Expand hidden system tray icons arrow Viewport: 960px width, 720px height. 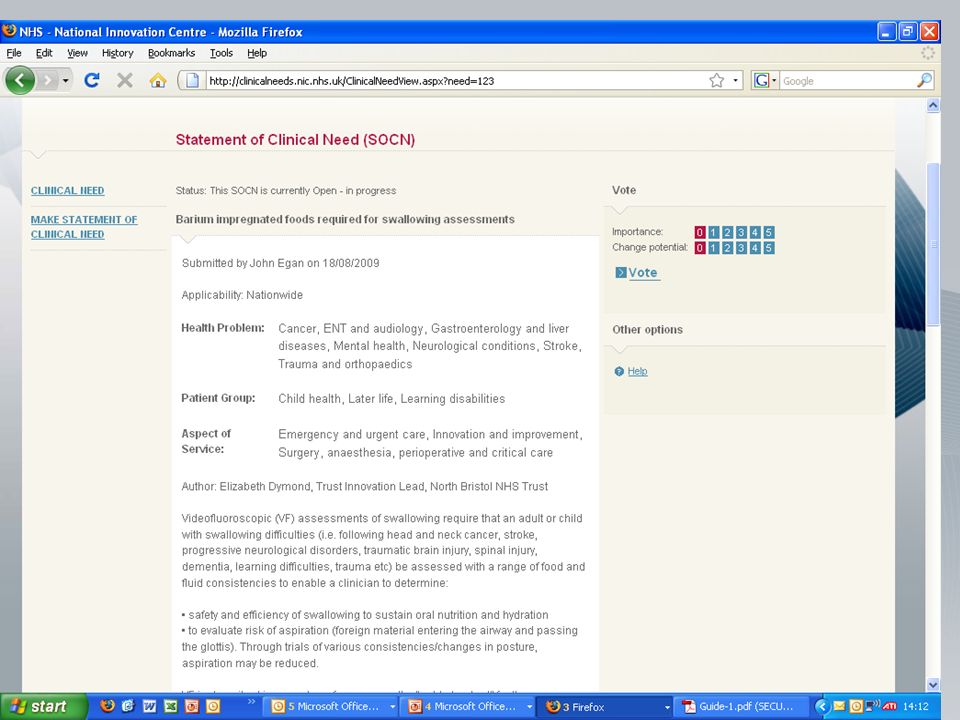point(822,707)
